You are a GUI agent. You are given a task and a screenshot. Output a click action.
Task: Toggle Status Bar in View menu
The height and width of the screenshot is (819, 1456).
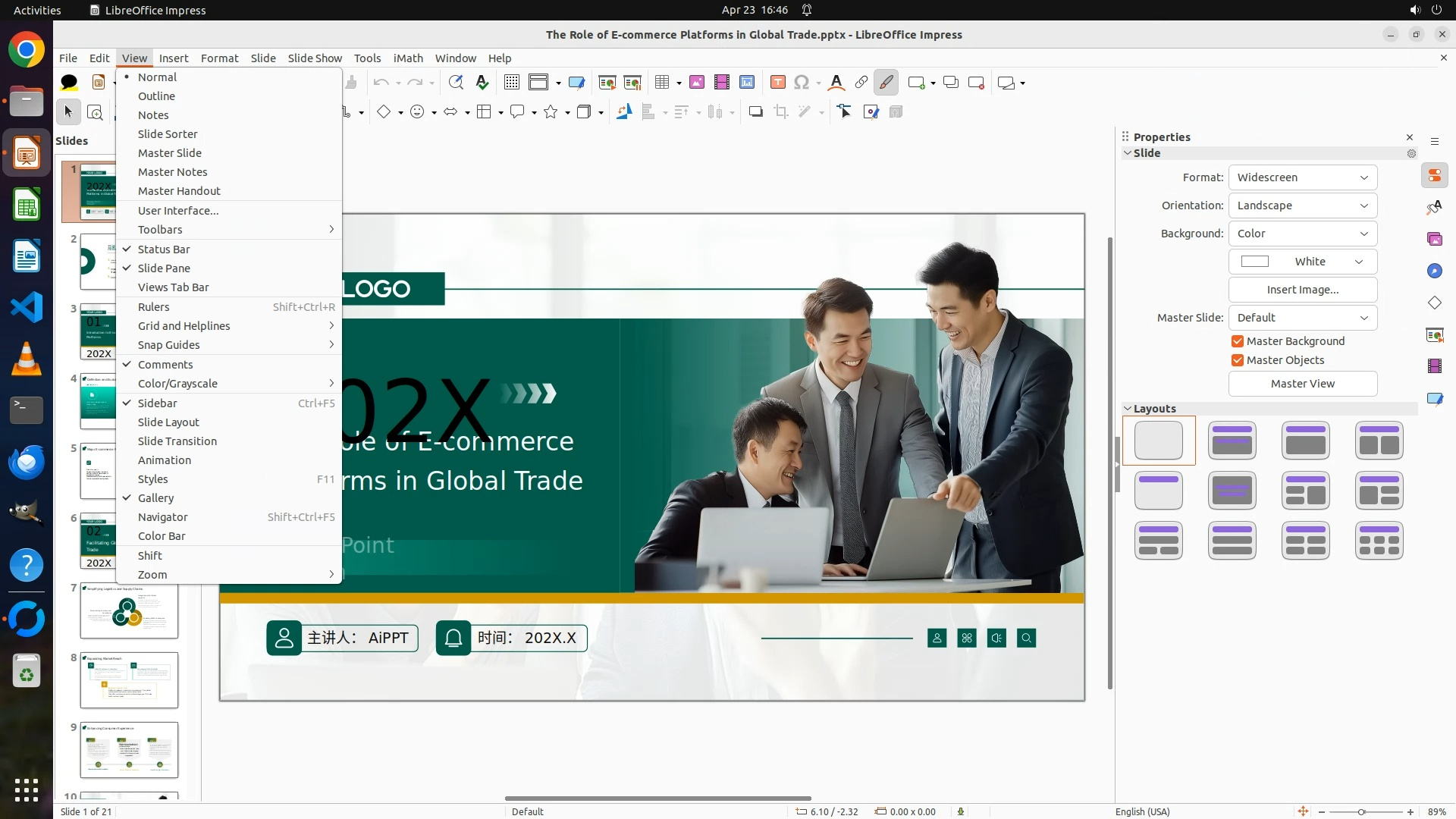pos(164,249)
